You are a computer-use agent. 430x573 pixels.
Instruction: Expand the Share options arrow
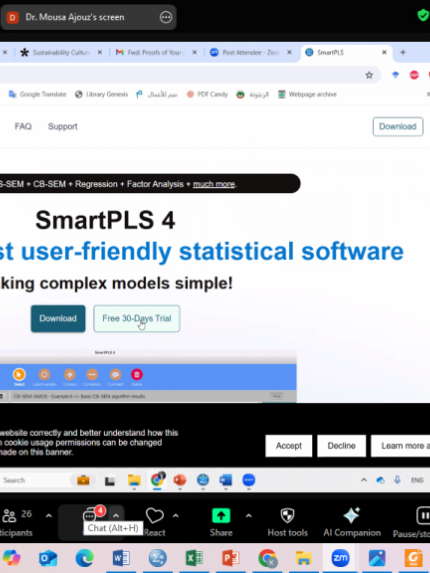click(249, 516)
